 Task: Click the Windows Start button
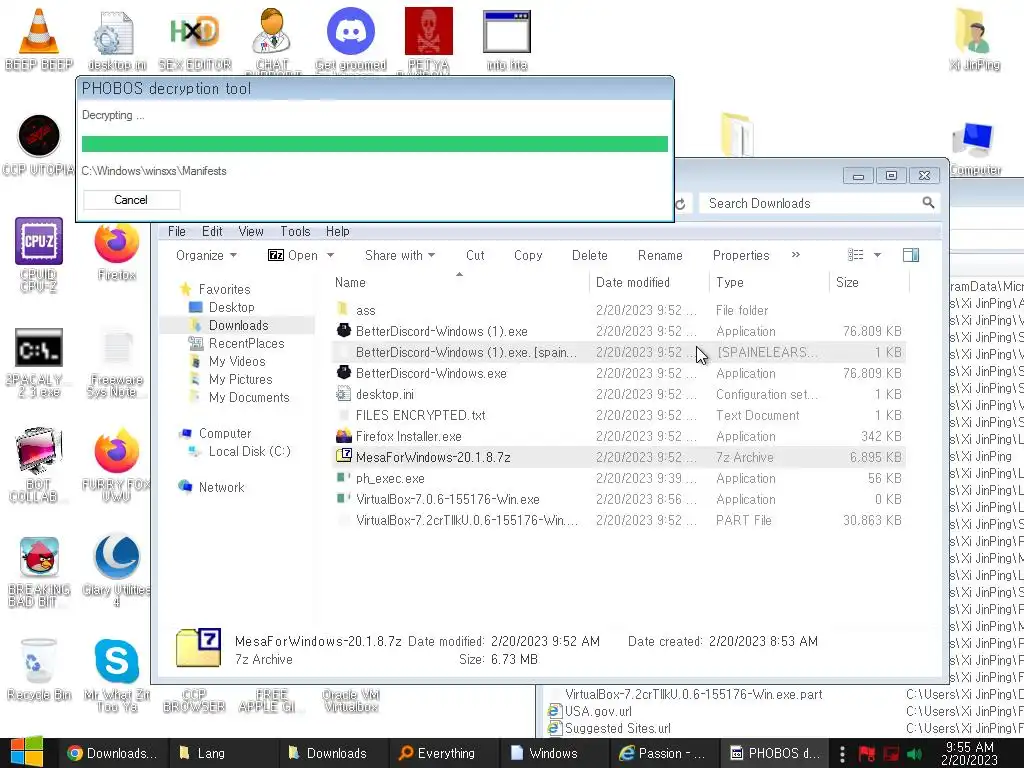(27, 753)
